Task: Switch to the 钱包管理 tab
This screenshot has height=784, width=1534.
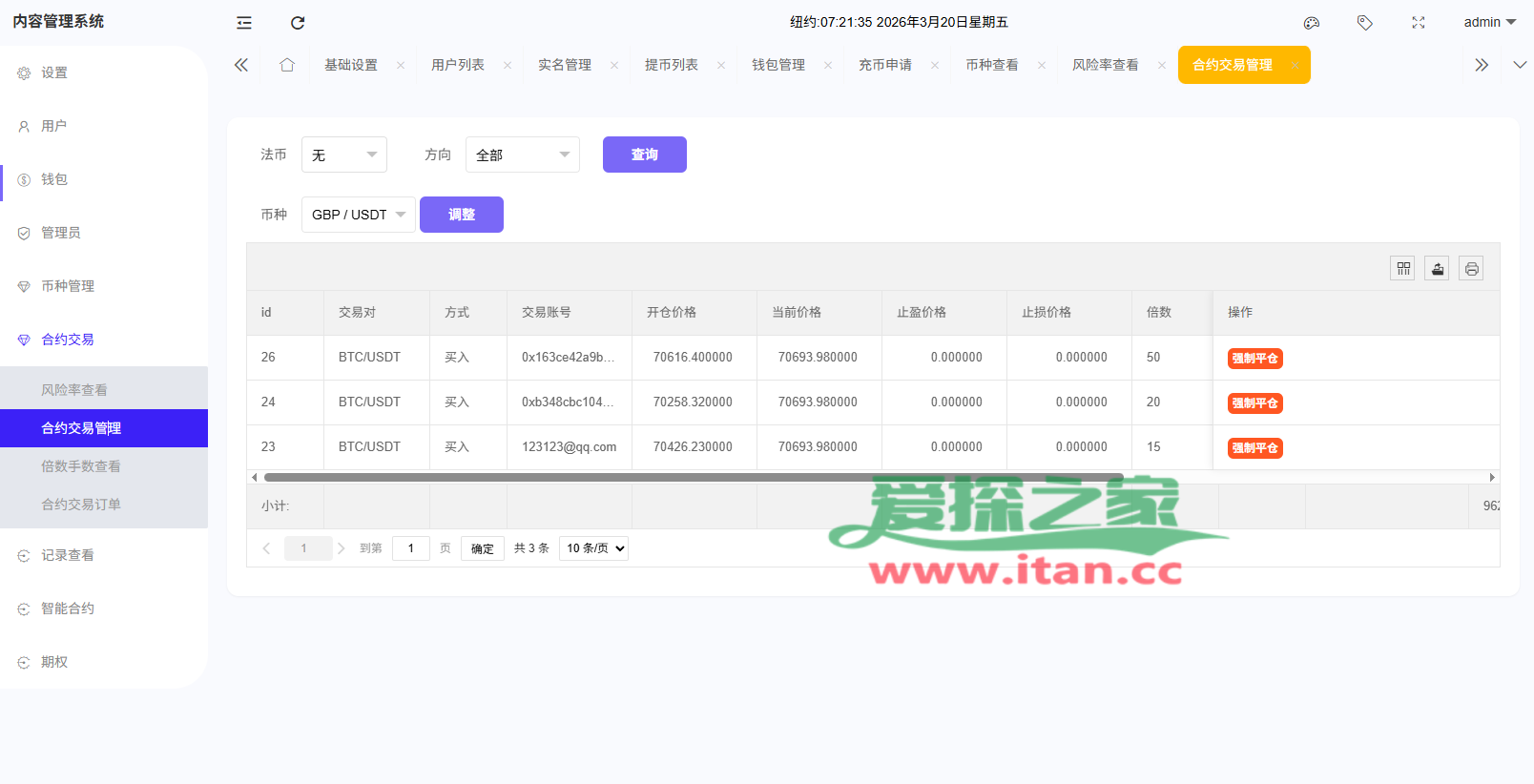Action: click(x=778, y=65)
